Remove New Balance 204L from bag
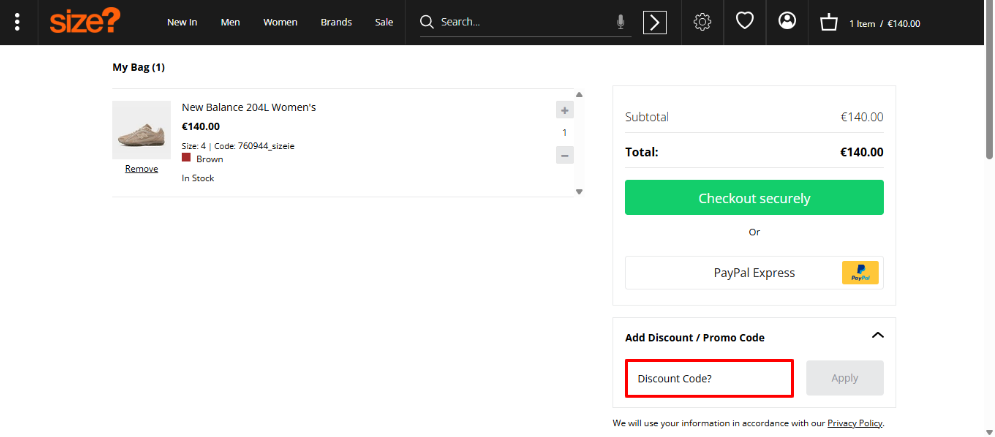This screenshot has width=995, height=437. [x=142, y=169]
